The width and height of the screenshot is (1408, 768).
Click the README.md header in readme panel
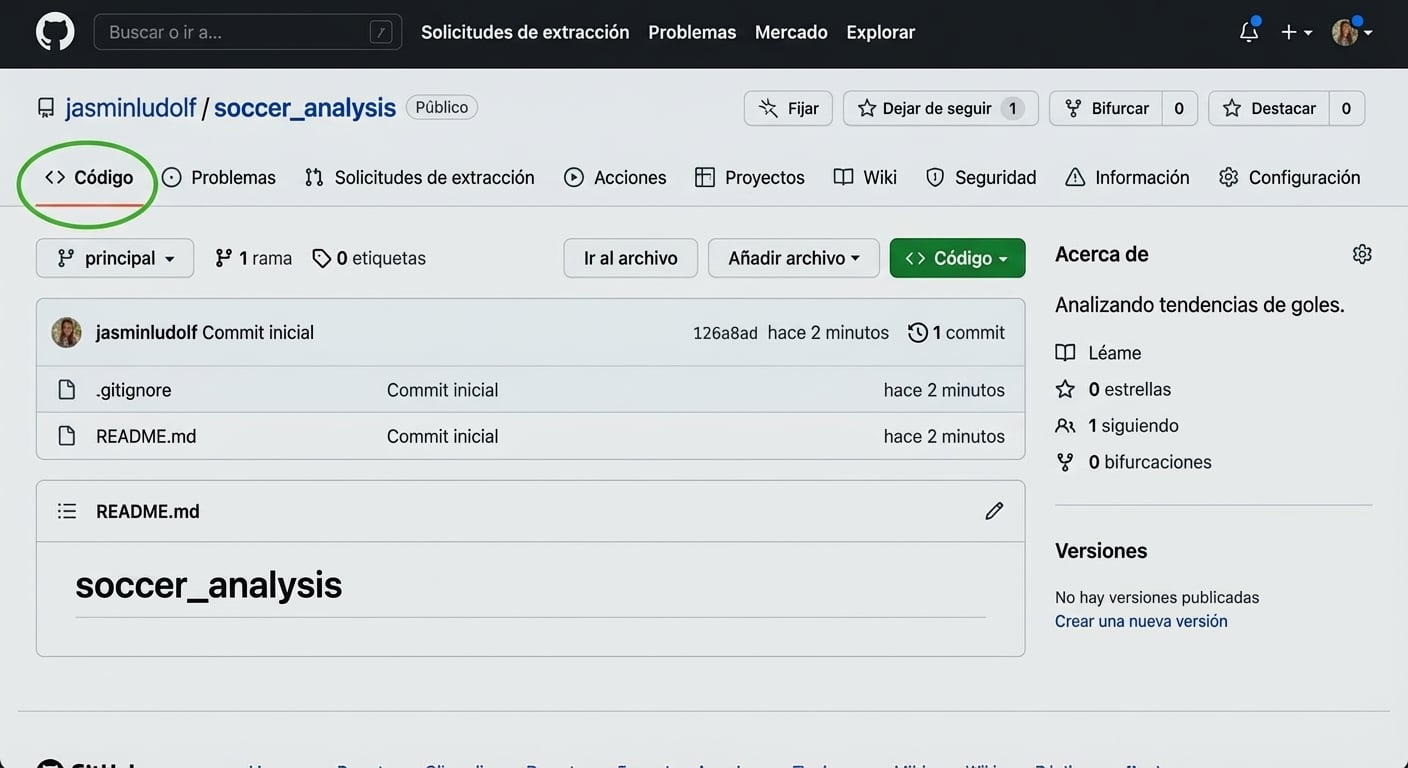tap(148, 511)
